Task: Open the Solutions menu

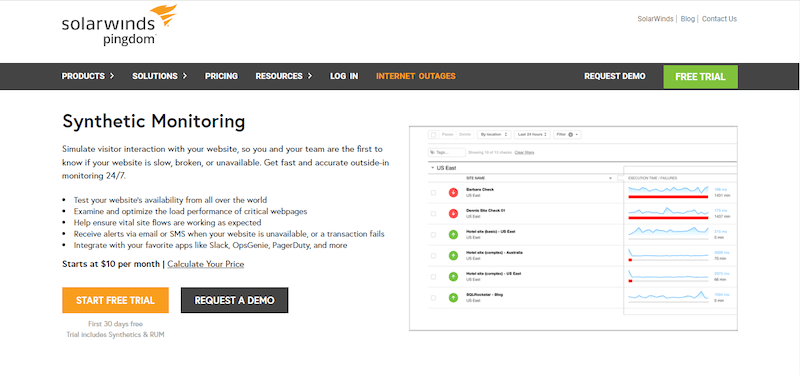Action: click(x=160, y=76)
